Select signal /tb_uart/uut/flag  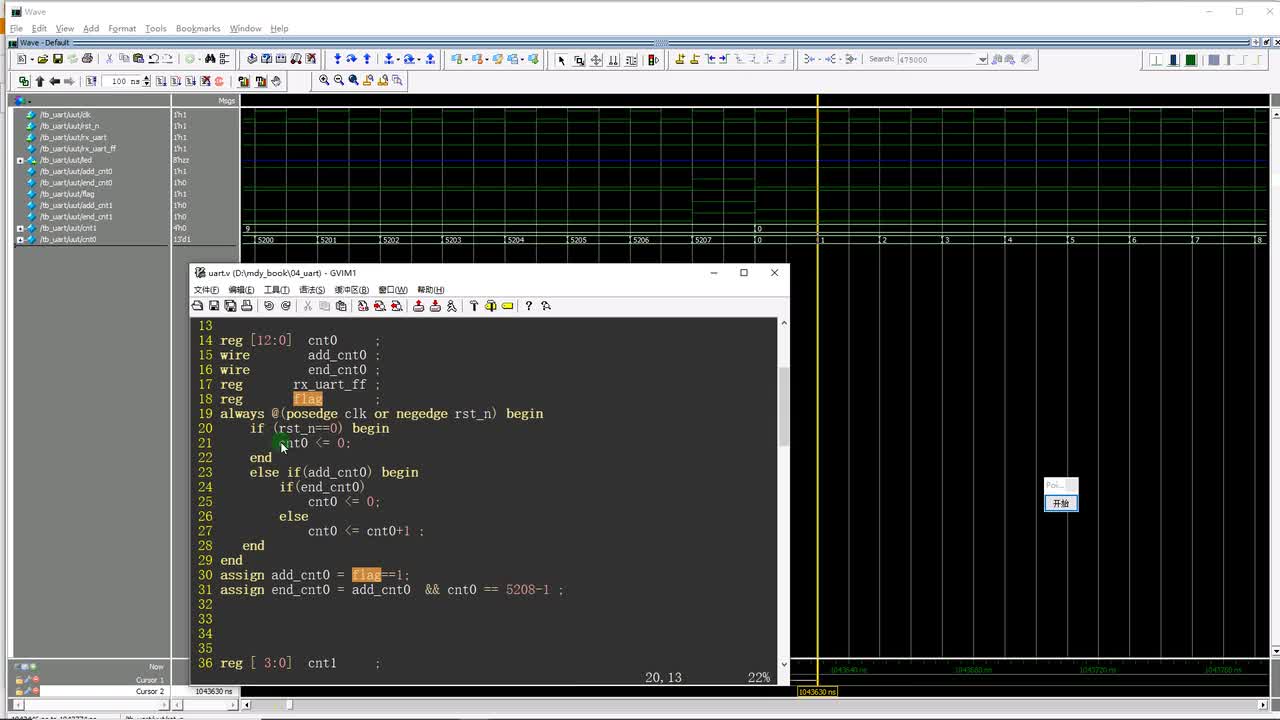[67, 194]
